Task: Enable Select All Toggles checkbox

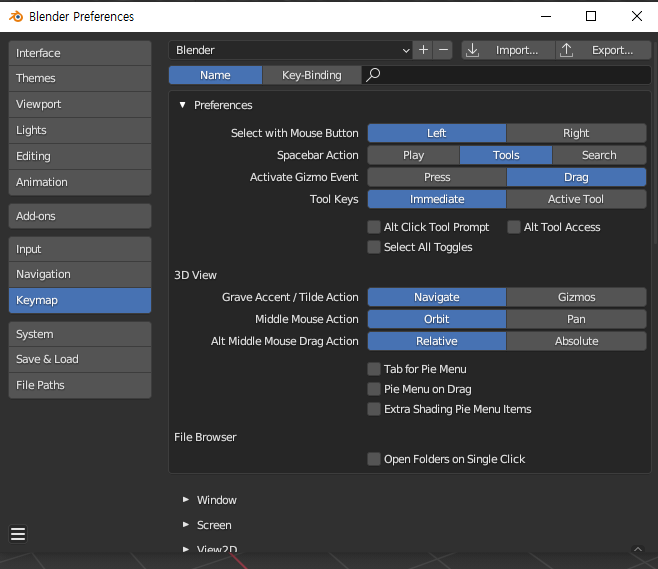Action: pyautogui.click(x=373, y=247)
